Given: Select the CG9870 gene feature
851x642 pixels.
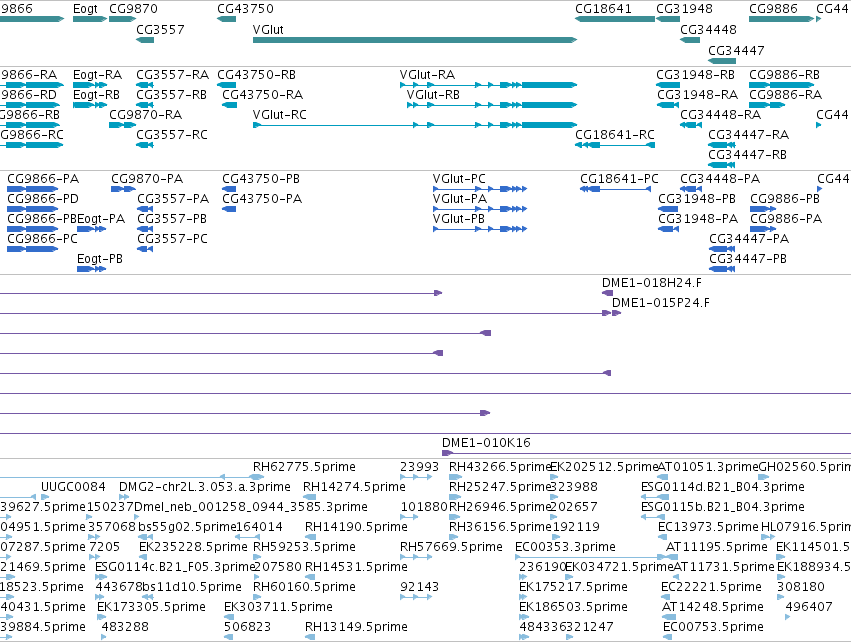Looking at the screenshot, I should pos(122,19).
